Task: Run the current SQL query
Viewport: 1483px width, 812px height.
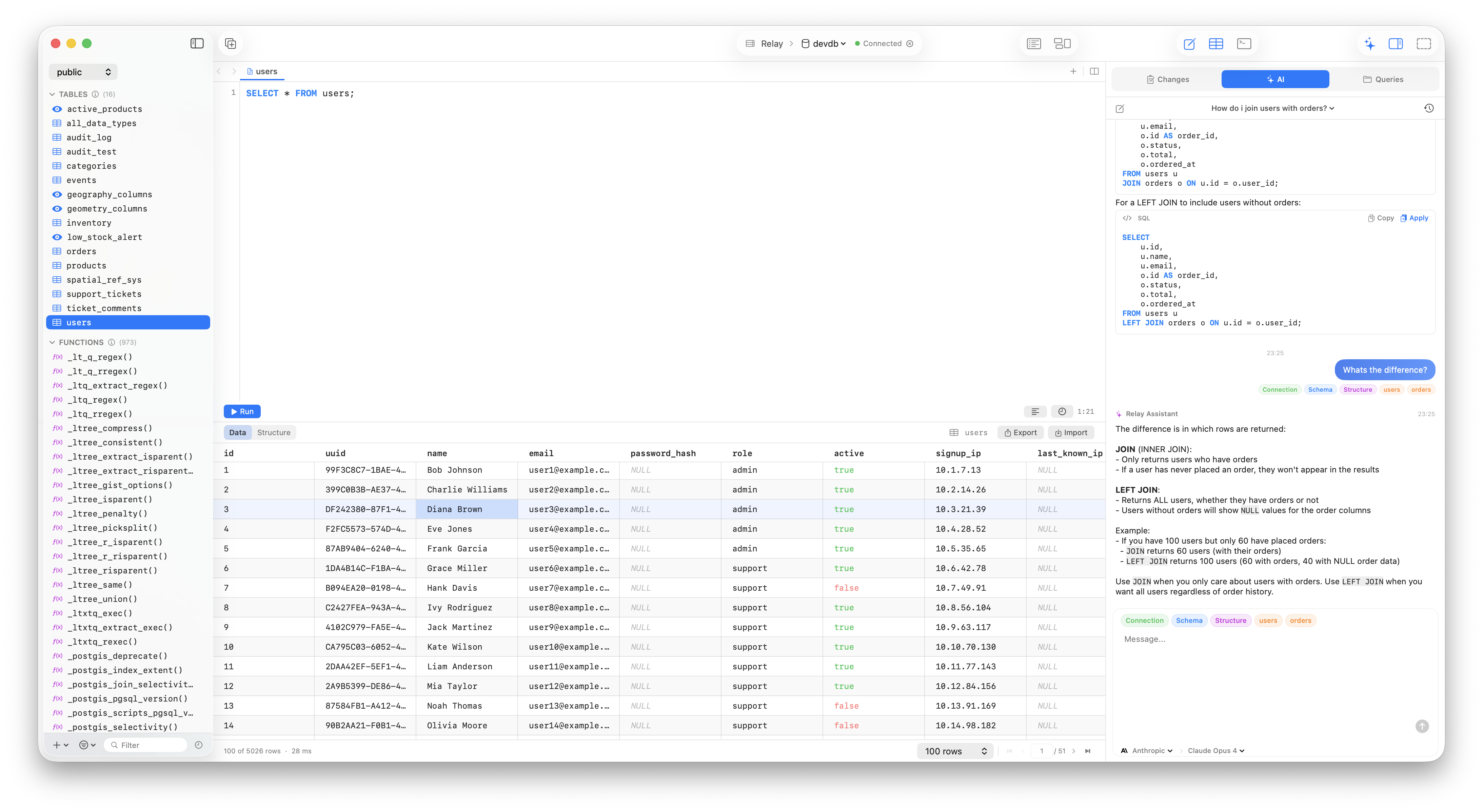Action: [x=242, y=411]
